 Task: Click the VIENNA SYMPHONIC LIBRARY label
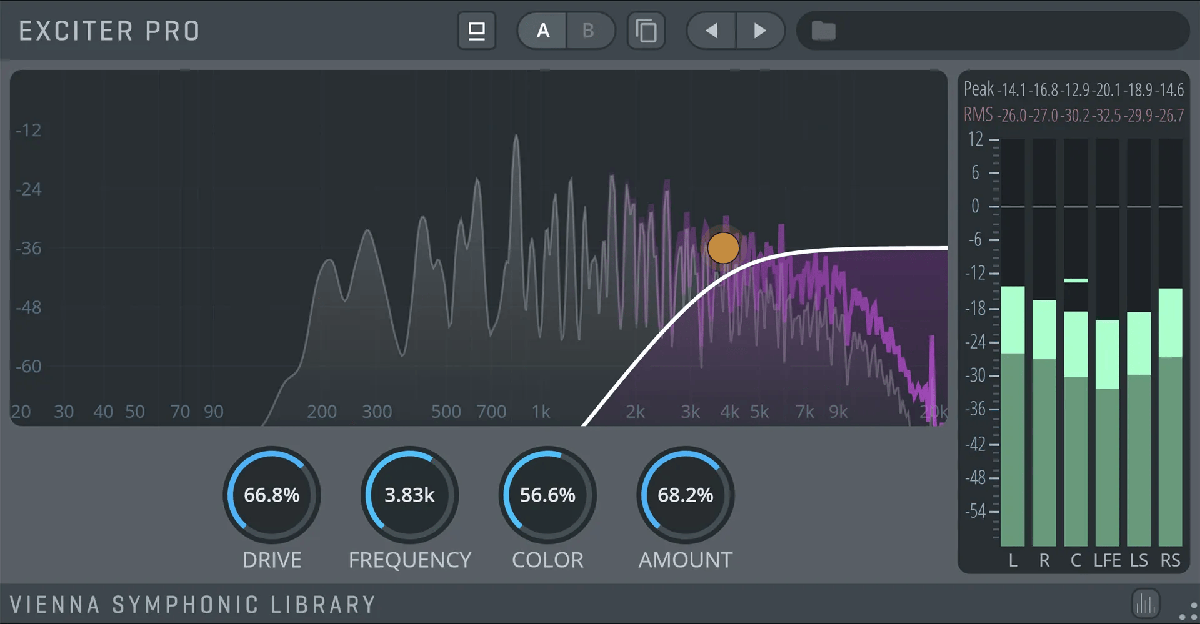193,605
